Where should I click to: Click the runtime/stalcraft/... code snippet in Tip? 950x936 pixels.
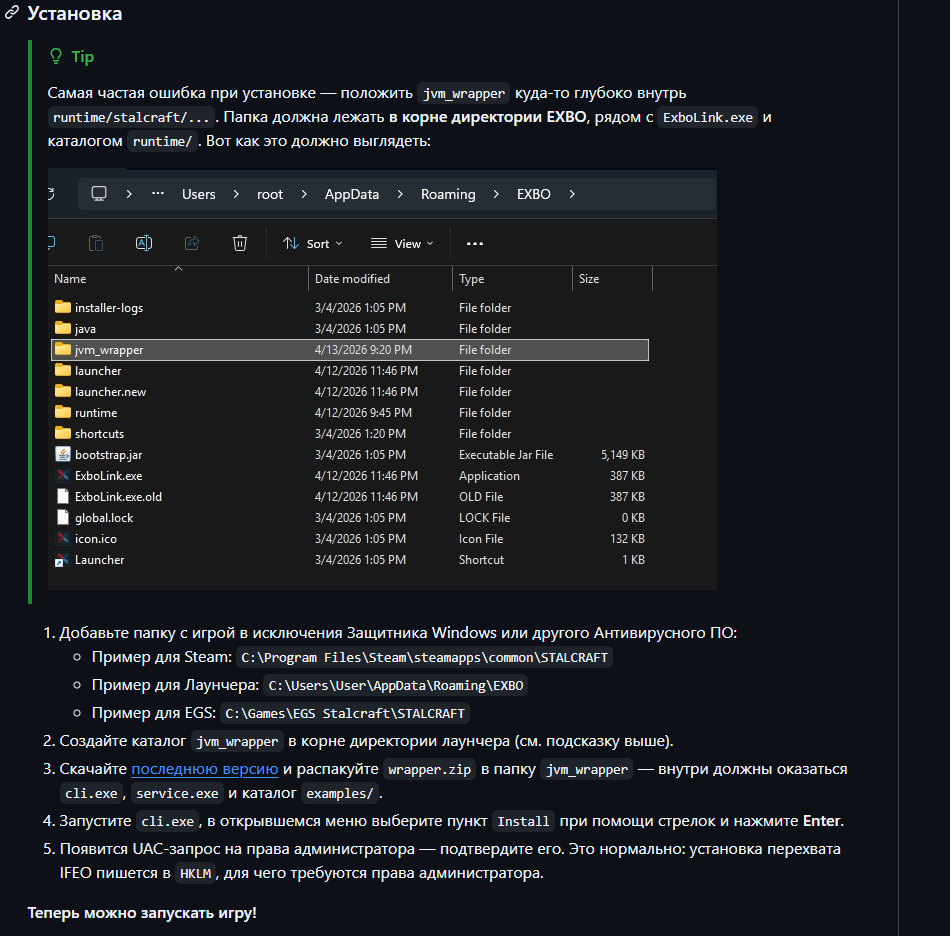click(x=131, y=117)
